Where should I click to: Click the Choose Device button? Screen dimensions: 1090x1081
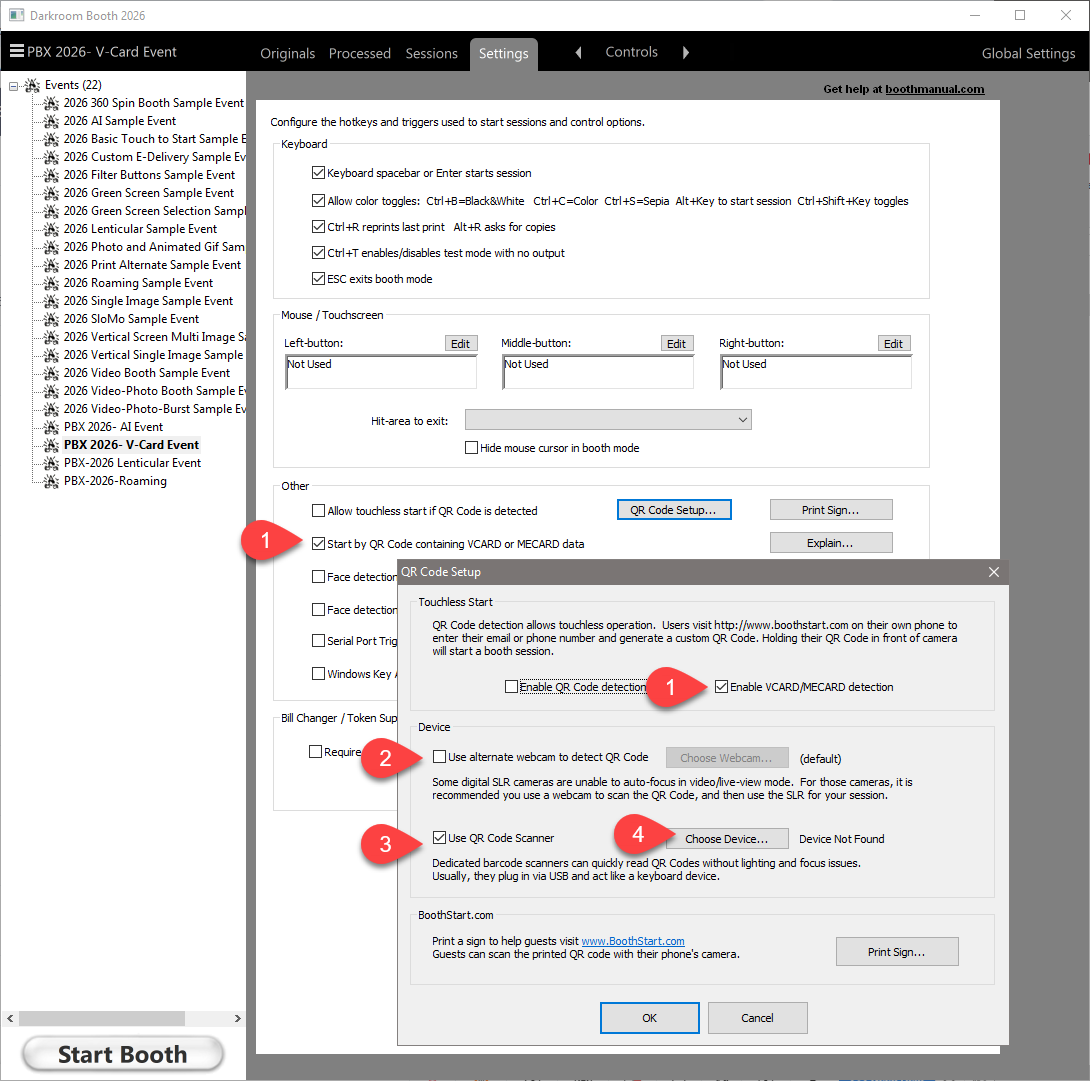point(726,839)
